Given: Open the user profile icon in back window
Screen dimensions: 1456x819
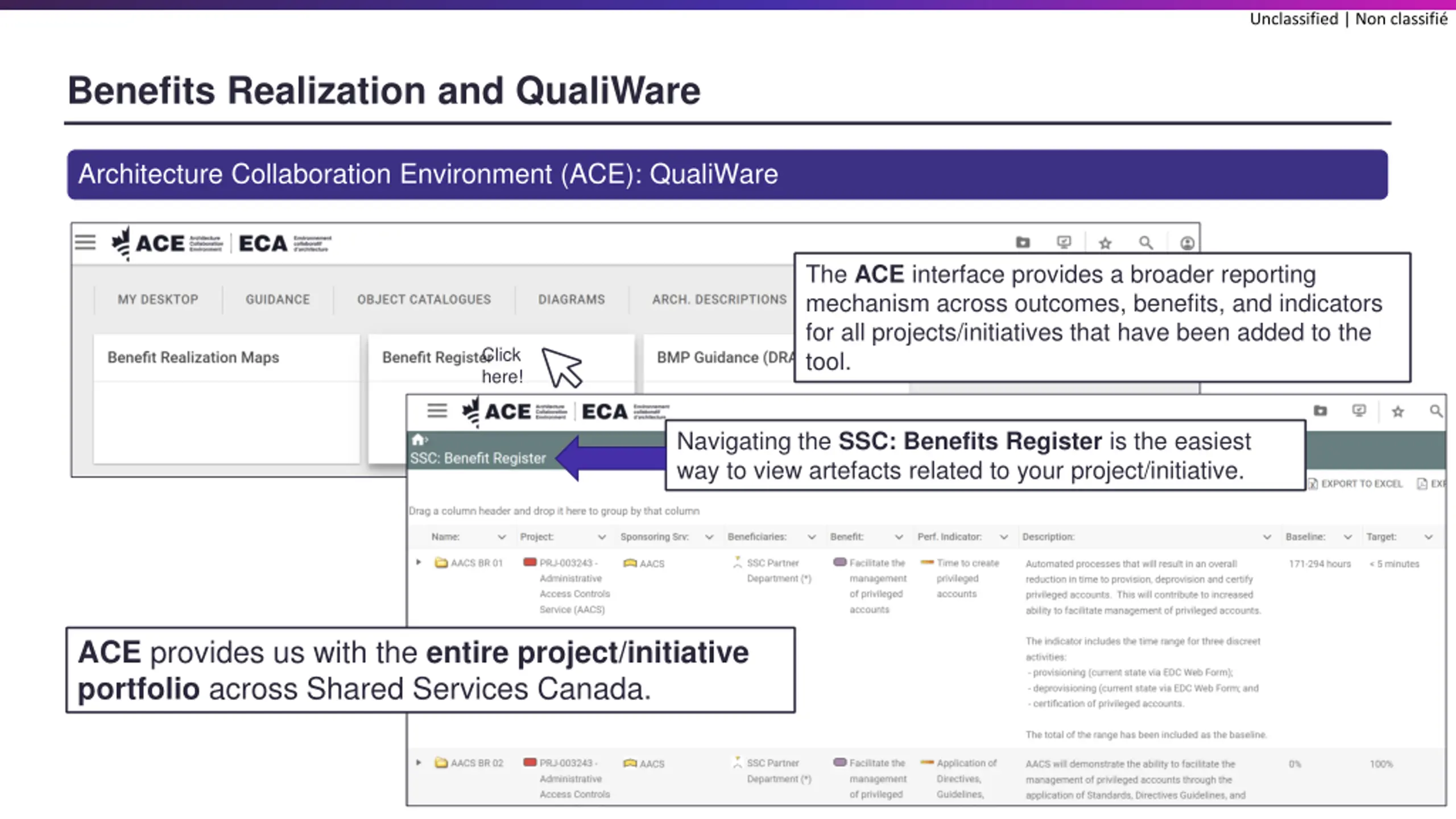Looking at the screenshot, I should 1187,243.
